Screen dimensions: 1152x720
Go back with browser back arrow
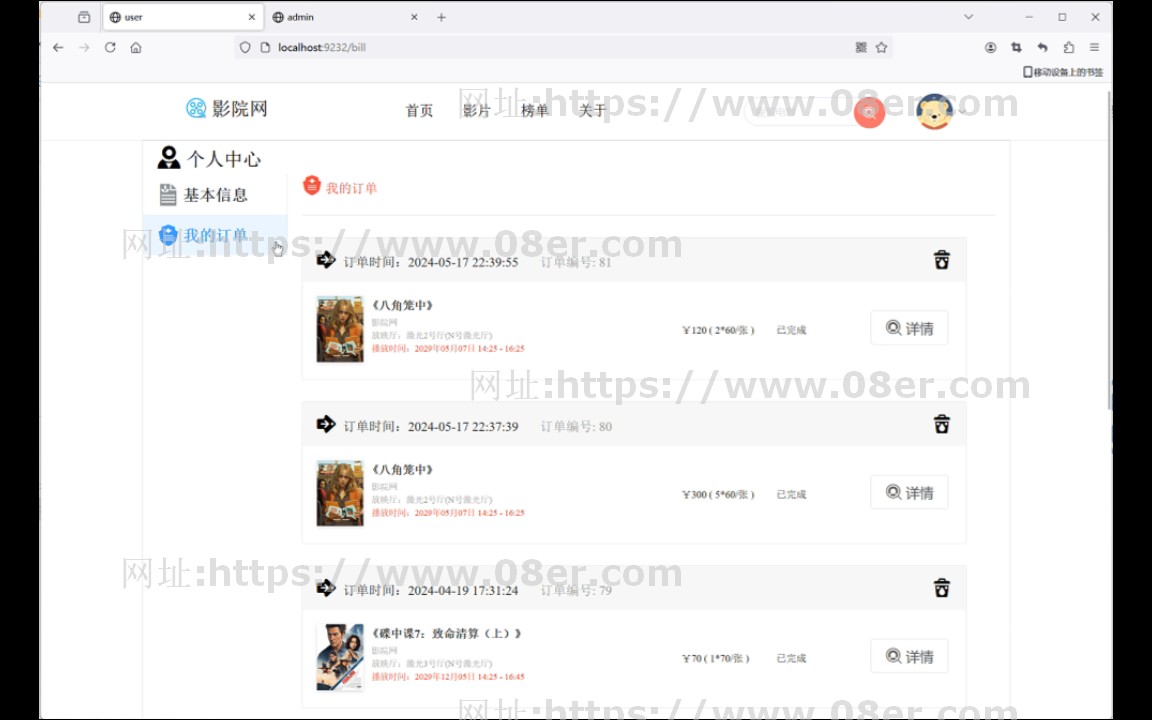[x=58, y=47]
